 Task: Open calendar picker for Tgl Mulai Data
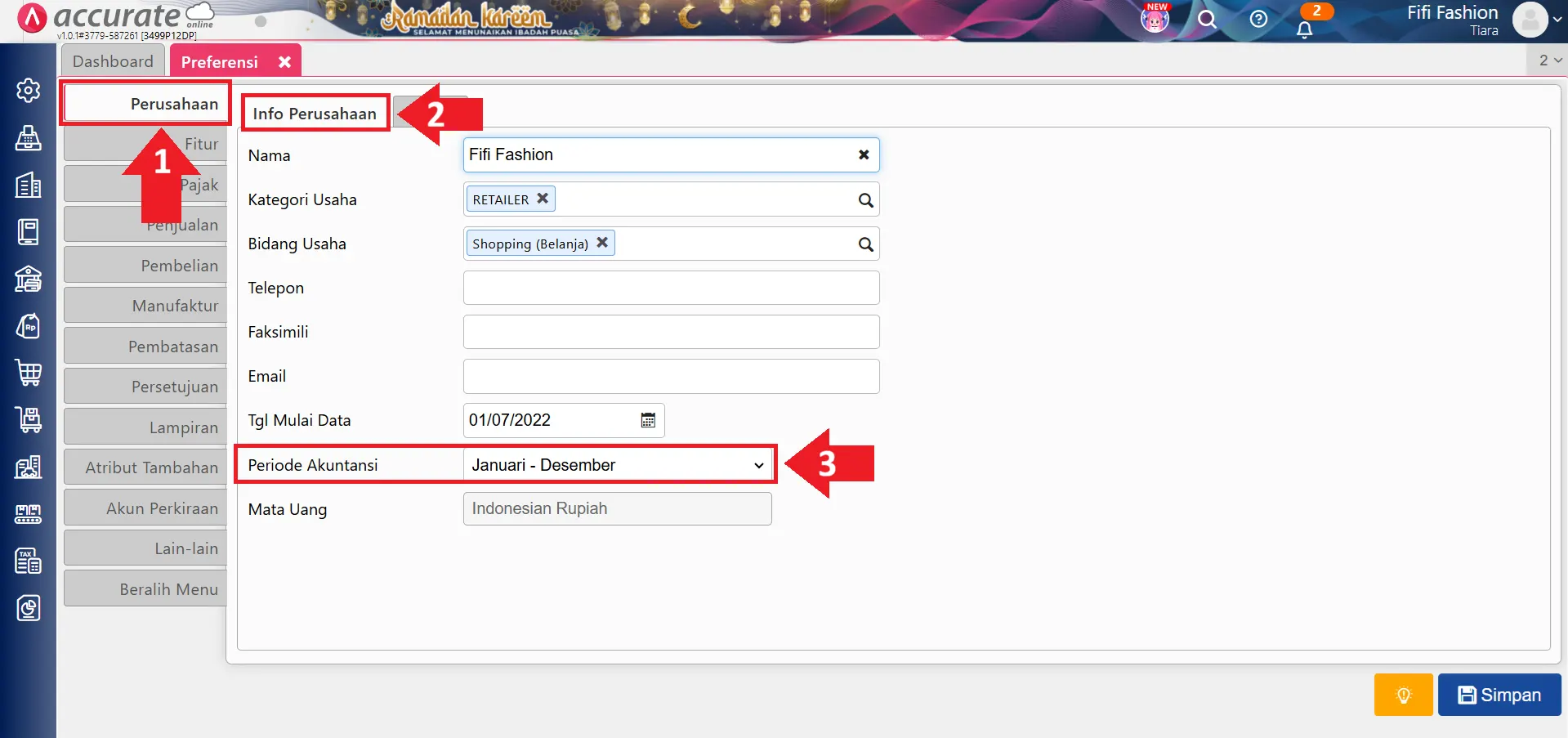pos(648,420)
